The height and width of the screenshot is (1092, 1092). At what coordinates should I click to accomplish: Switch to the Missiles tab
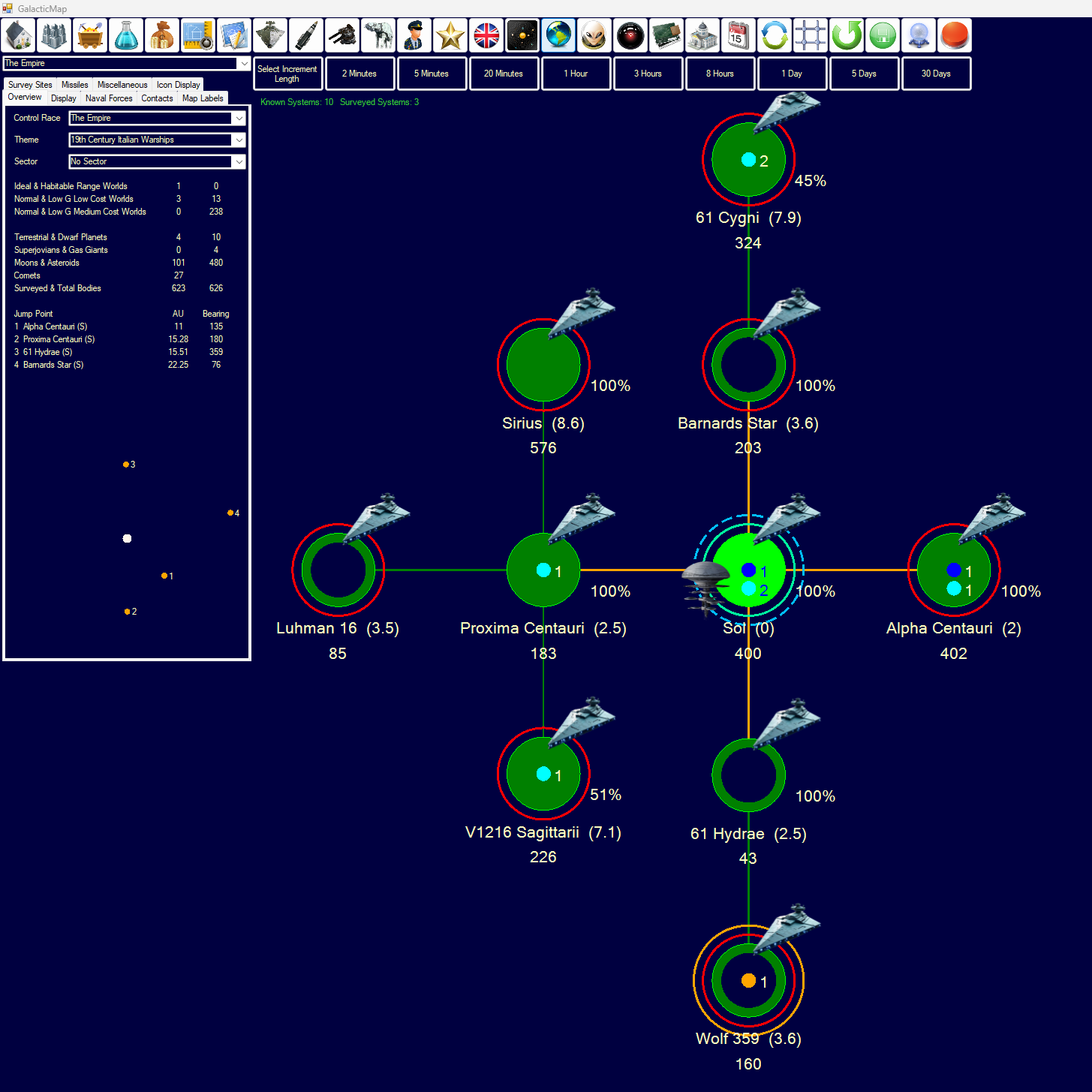coord(75,85)
